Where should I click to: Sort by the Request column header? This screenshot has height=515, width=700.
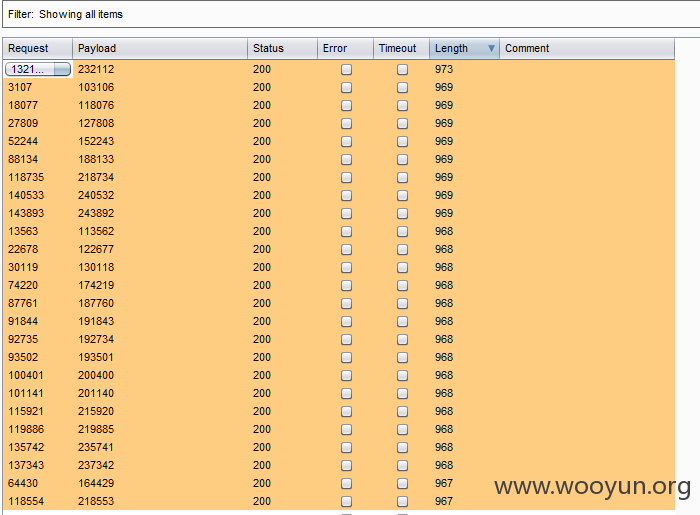click(38, 48)
